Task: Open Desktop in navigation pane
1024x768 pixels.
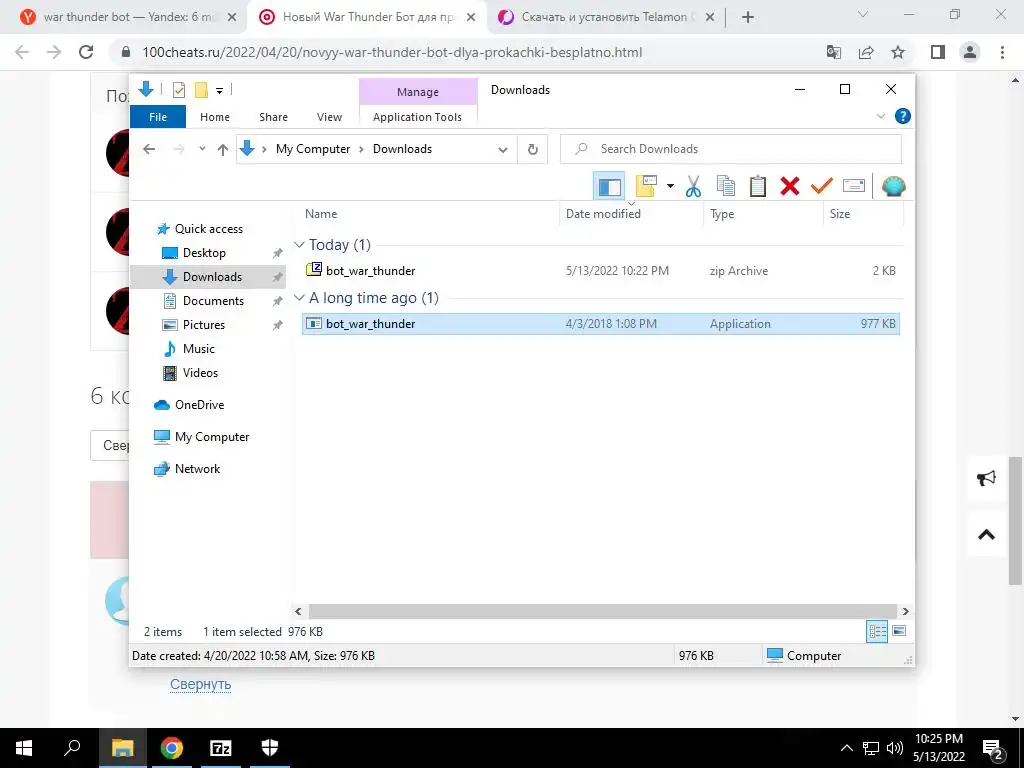Action: 204,253
